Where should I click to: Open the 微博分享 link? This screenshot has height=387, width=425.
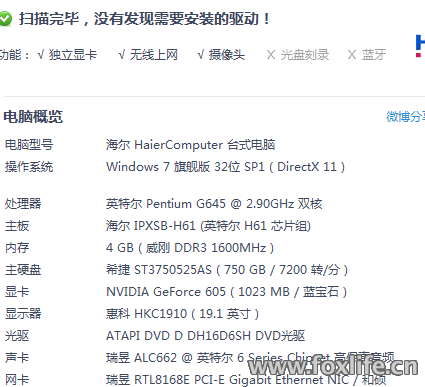(x=405, y=117)
